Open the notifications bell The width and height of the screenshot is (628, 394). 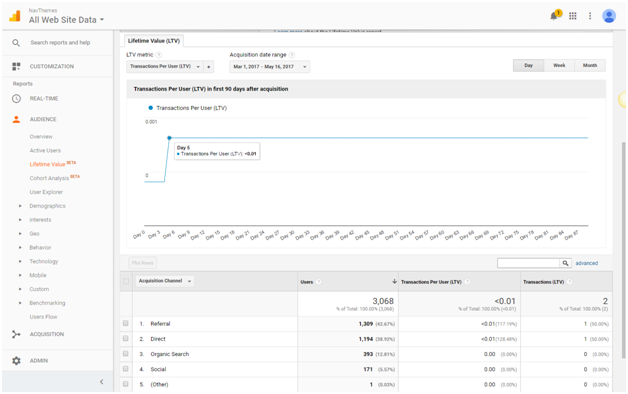(x=555, y=15)
